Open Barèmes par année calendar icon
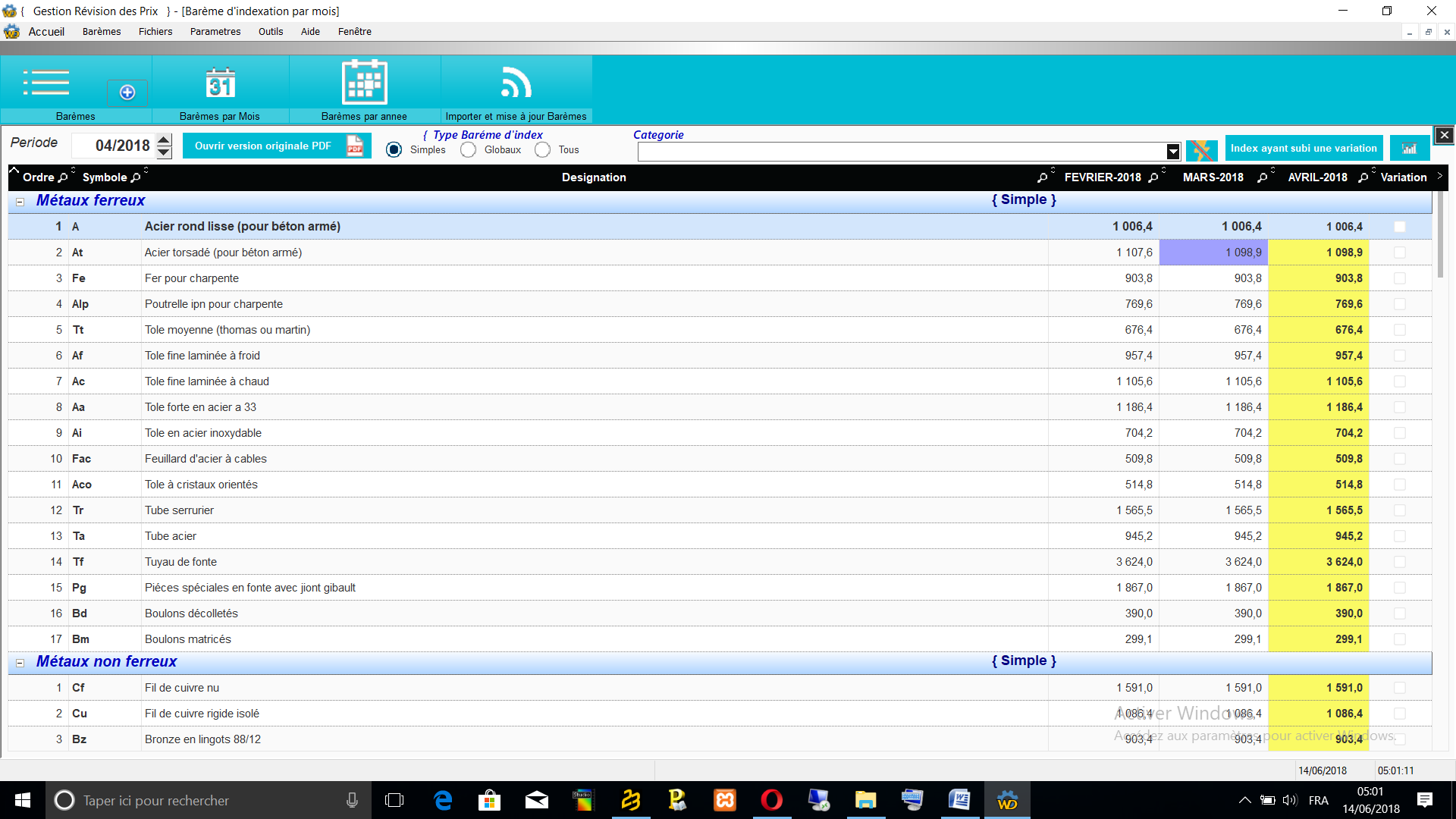Viewport: 1456px width, 819px height. (364, 82)
